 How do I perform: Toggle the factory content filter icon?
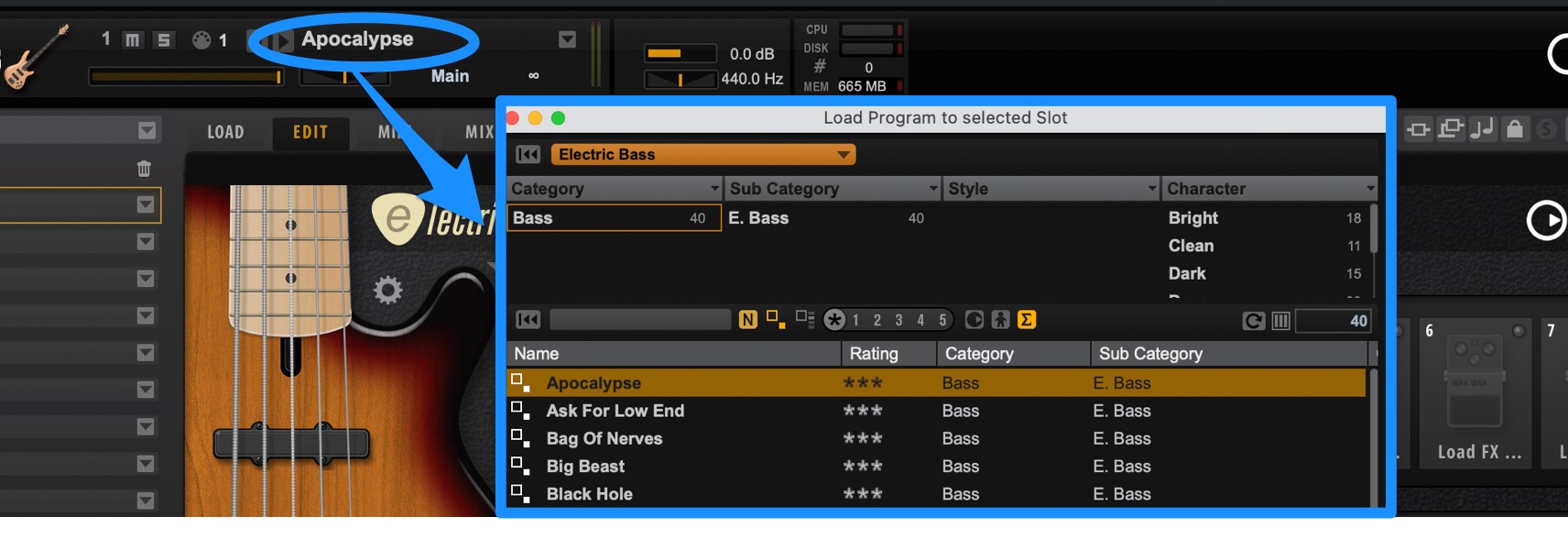point(975,319)
